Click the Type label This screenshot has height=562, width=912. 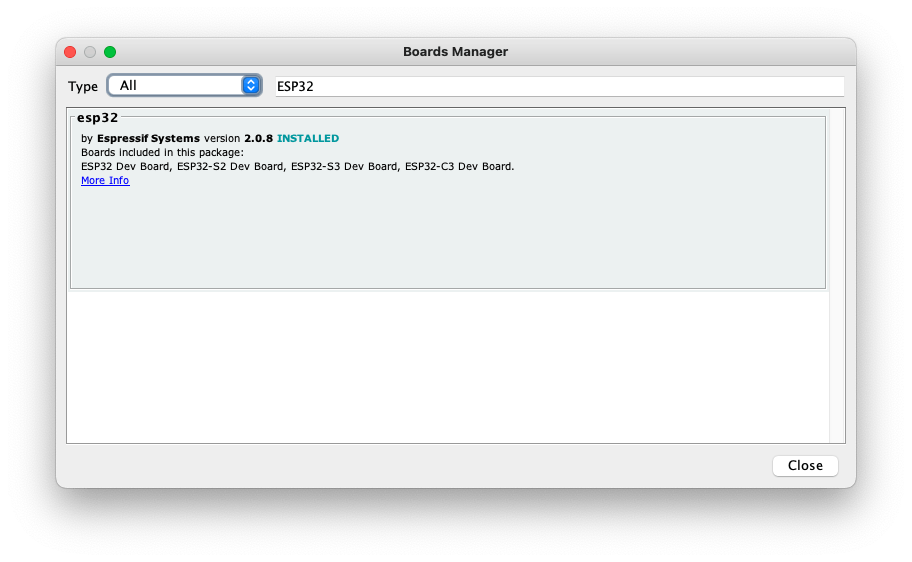(83, 87)
